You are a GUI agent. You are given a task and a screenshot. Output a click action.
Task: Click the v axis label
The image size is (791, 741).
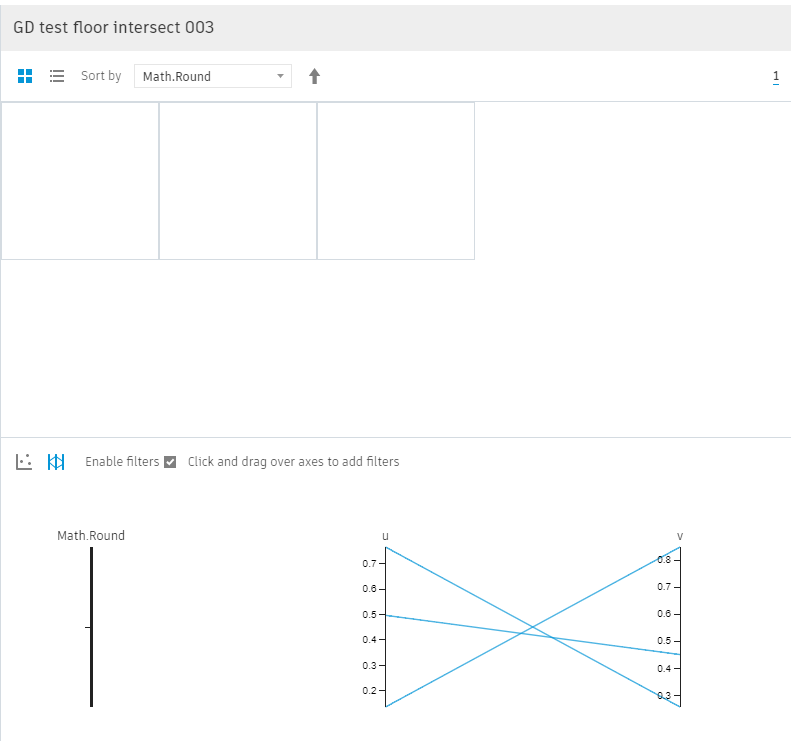point(680,536)
